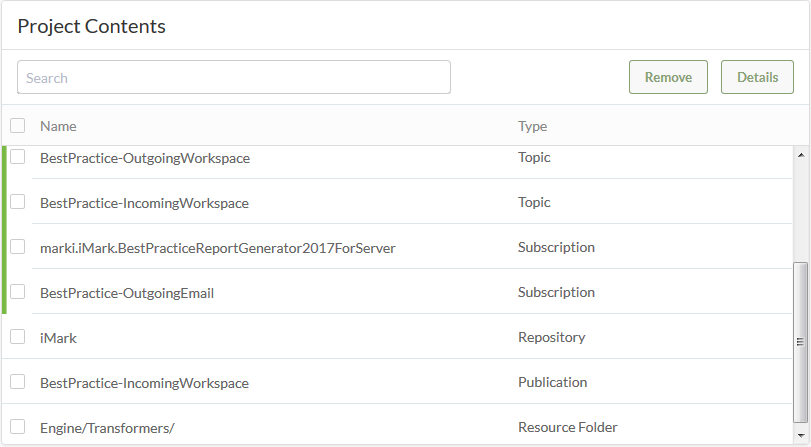This screenshot has height=447, width=811.
Task: Focus the Search input field
Action: (x=234, y=77)
